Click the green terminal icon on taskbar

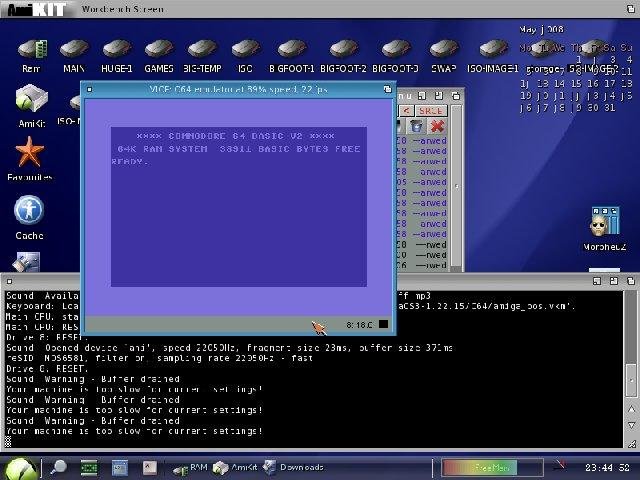tap(89, 468)
